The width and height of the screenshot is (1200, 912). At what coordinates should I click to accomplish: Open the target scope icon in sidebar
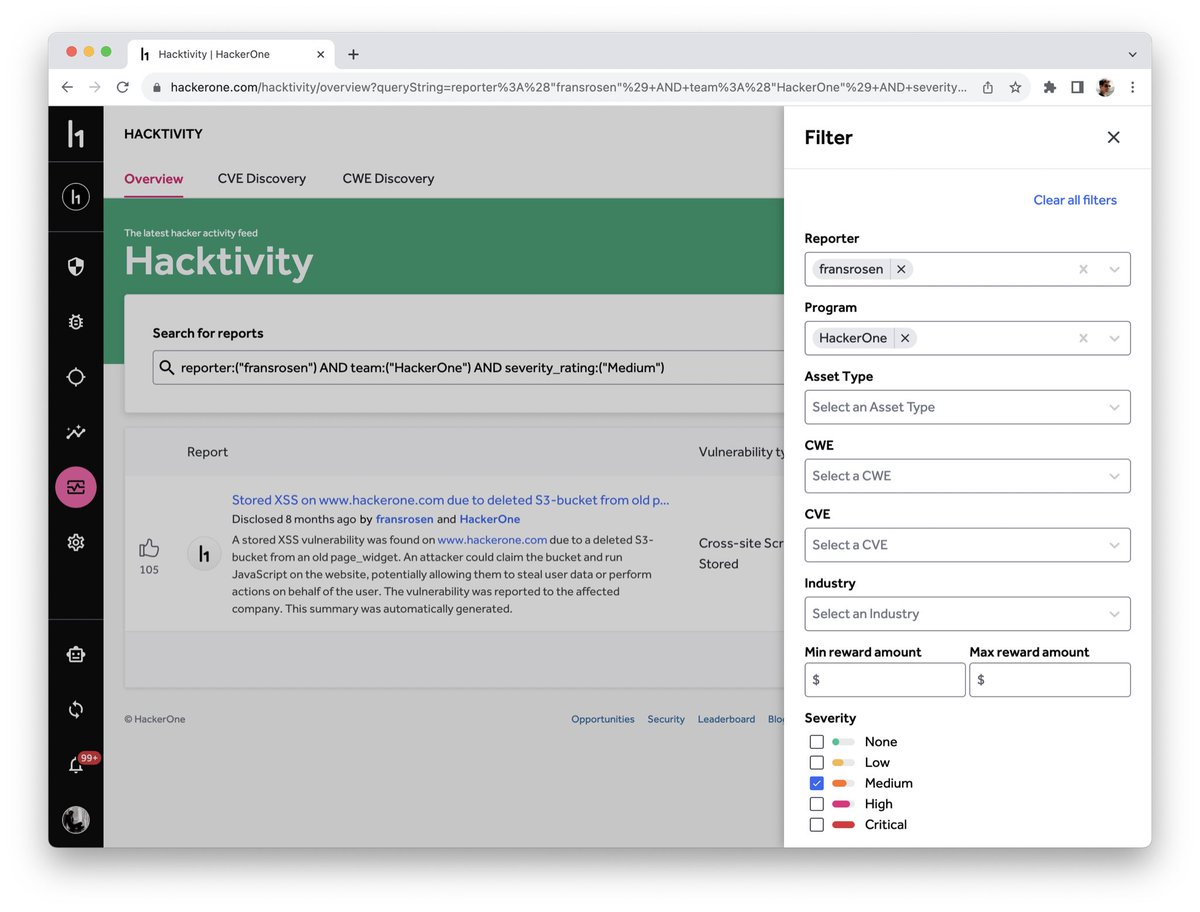[76, 377]
